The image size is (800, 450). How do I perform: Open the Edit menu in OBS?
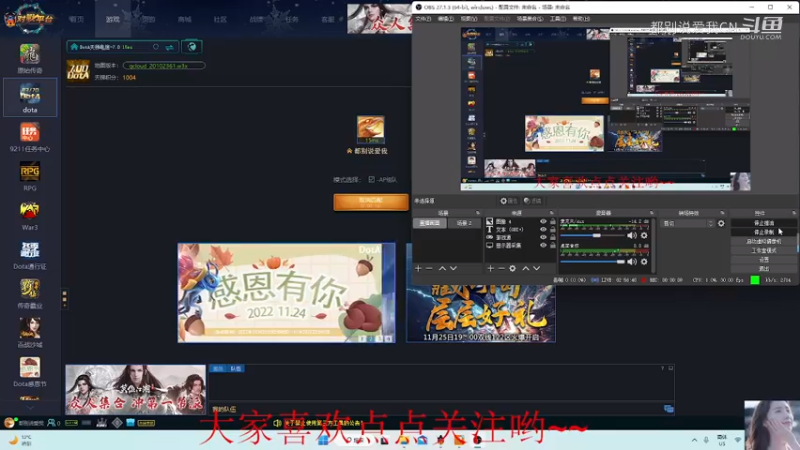(446, 19)
